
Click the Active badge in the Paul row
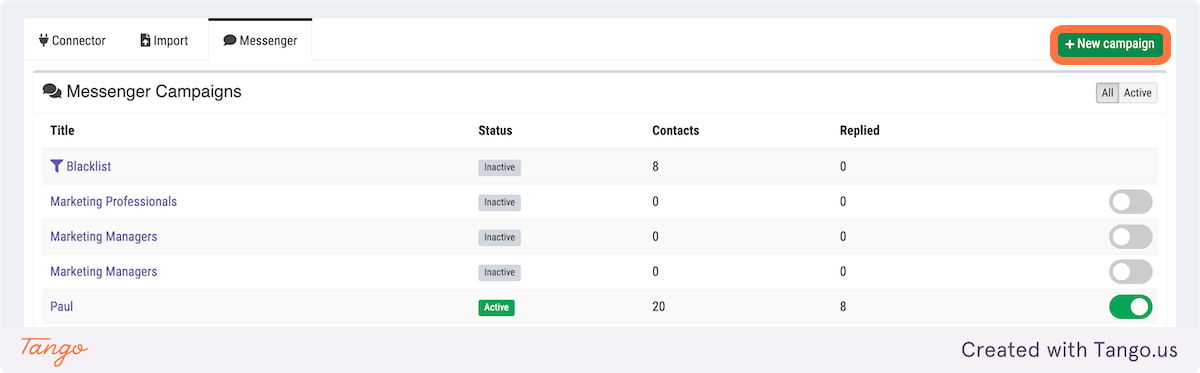pyautogui.click(x=496, y=307)
